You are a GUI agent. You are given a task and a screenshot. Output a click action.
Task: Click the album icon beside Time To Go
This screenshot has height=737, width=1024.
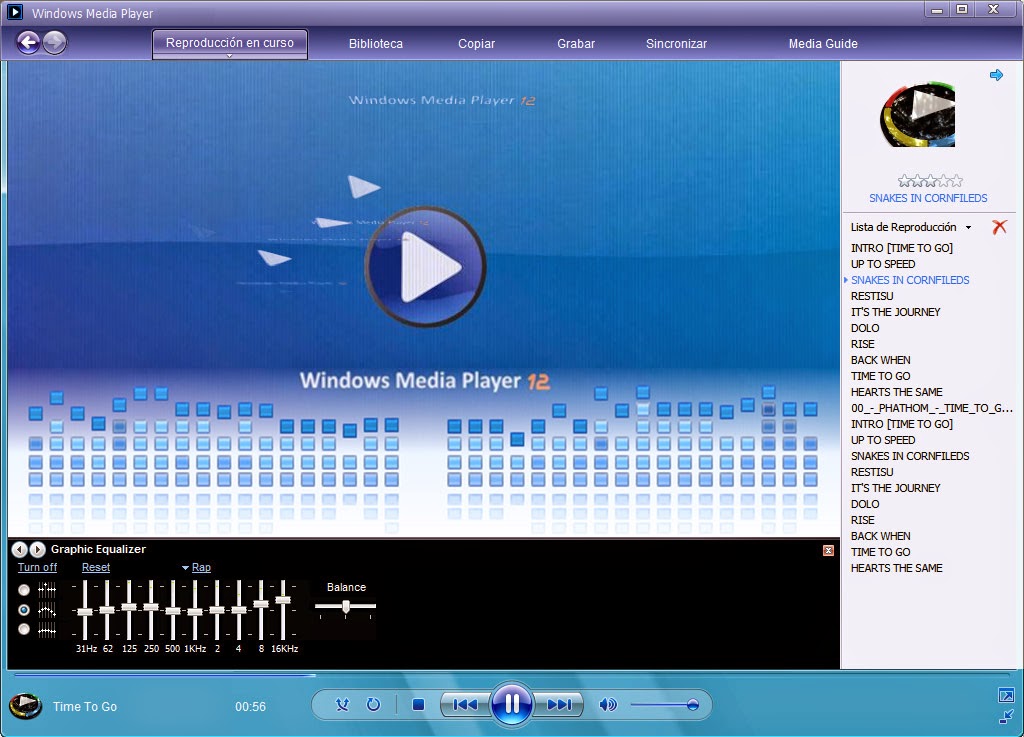point(25,706)
